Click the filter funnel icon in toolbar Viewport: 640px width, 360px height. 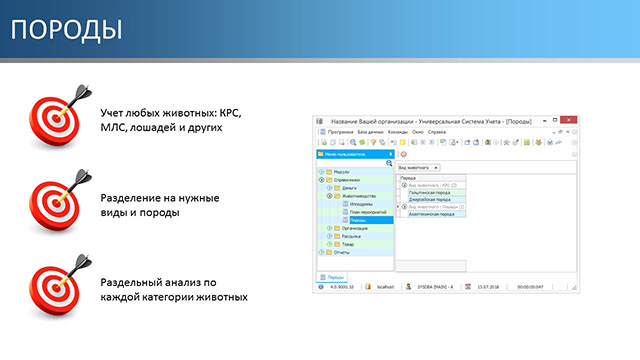coord(373,142)
